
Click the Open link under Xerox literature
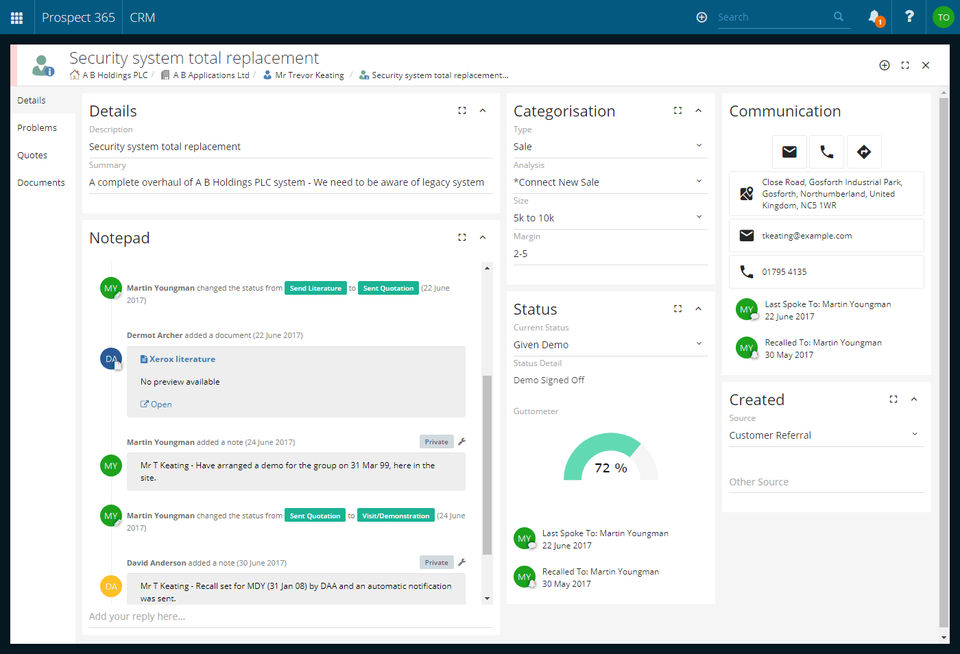click(156, 404)
